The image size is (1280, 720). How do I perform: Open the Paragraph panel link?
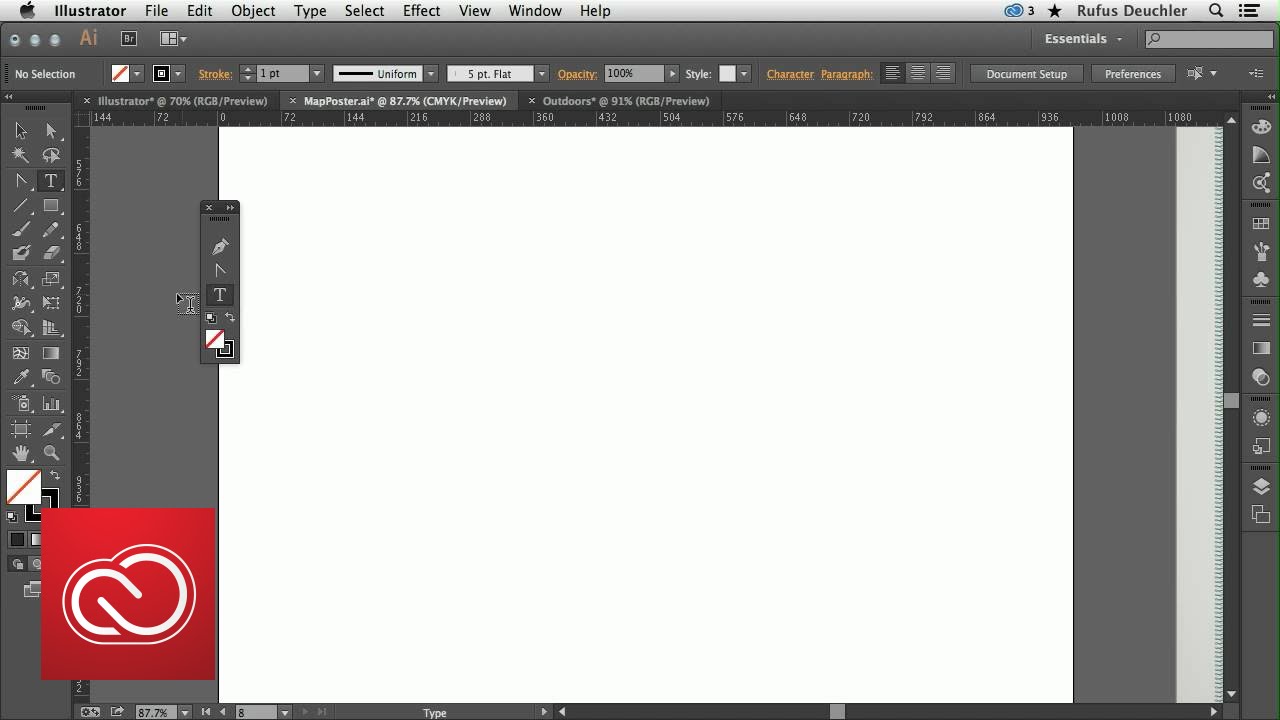coord(847,74)
